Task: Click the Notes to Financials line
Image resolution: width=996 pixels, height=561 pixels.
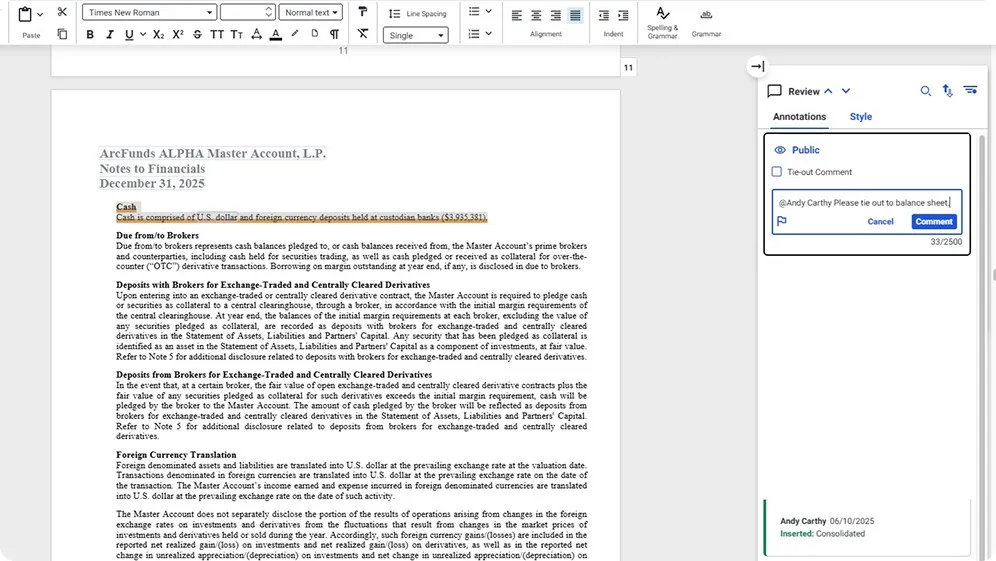Action: (x=152, y=169)
